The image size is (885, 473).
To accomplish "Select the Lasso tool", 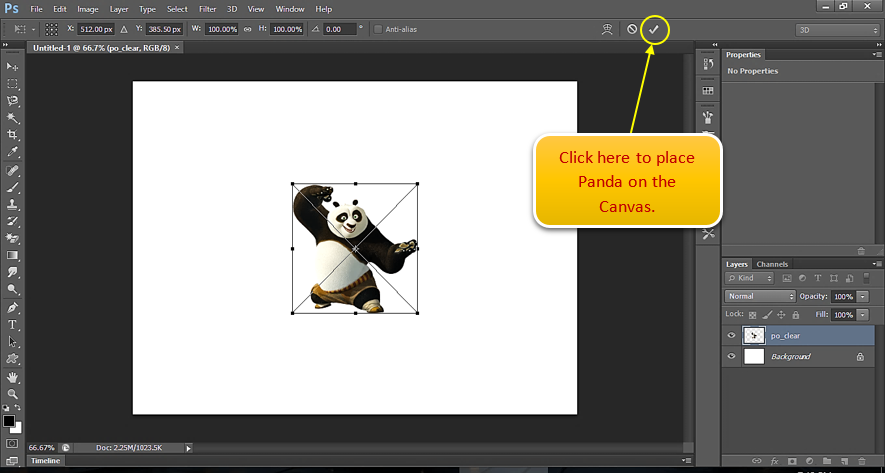I will click(x=12, y=101).
